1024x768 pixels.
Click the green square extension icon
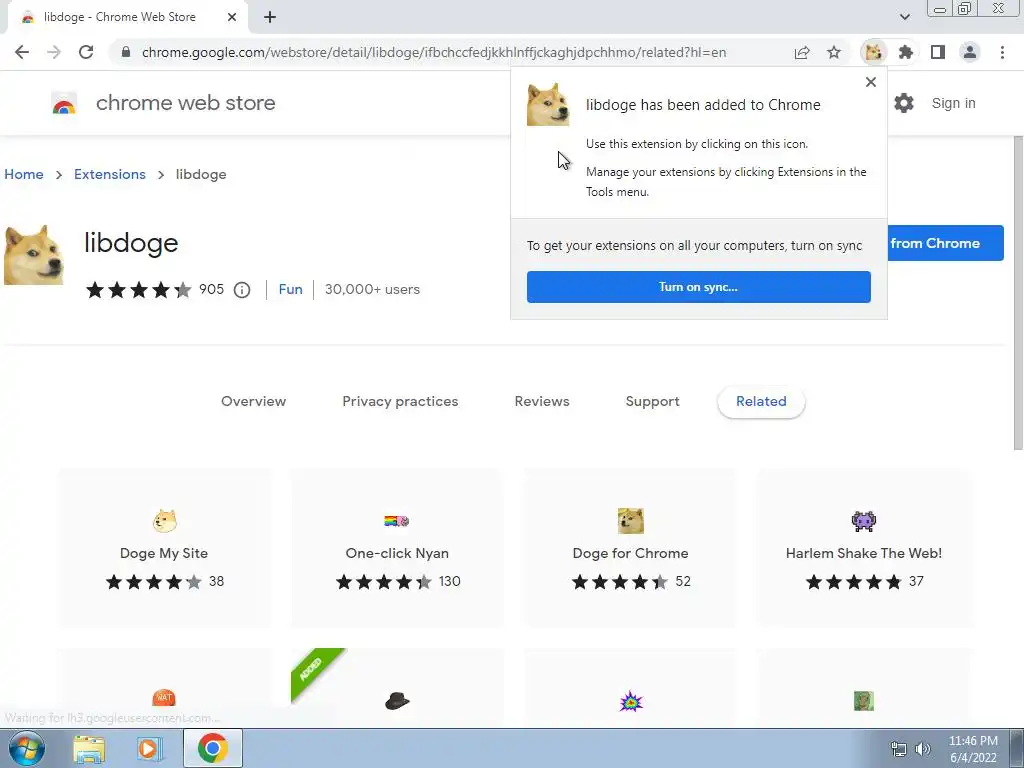(x=864, y=701)
